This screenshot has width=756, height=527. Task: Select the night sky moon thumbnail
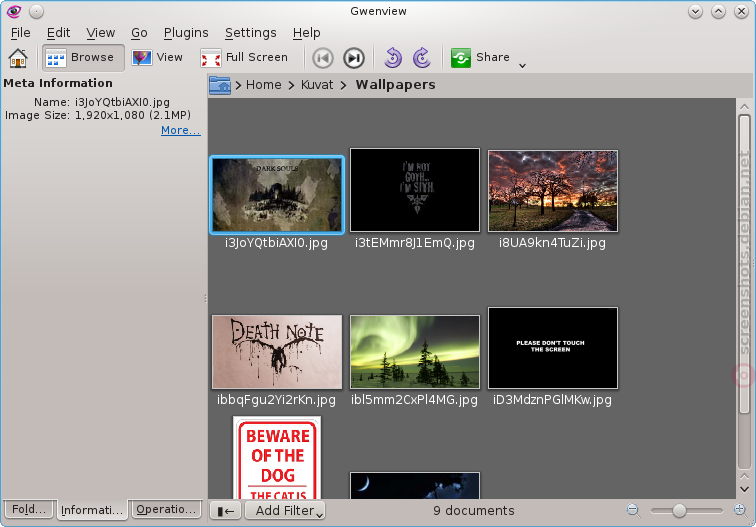click(415, 486)
